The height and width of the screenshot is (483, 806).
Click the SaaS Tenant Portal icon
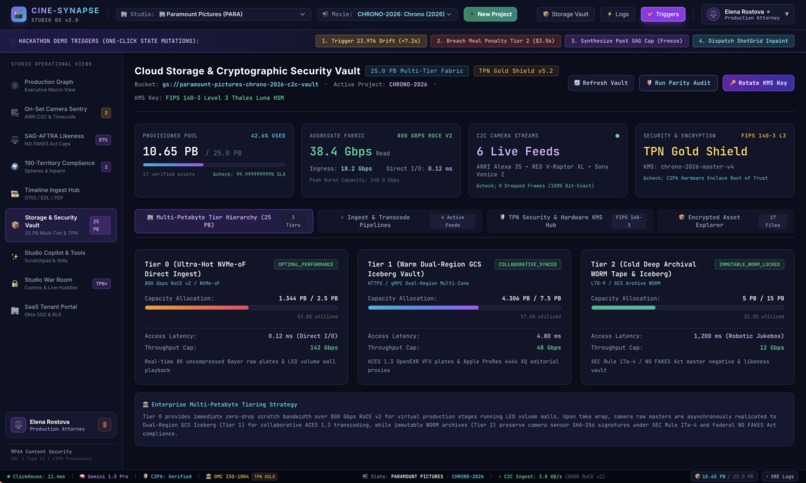(x=15, y=310)
